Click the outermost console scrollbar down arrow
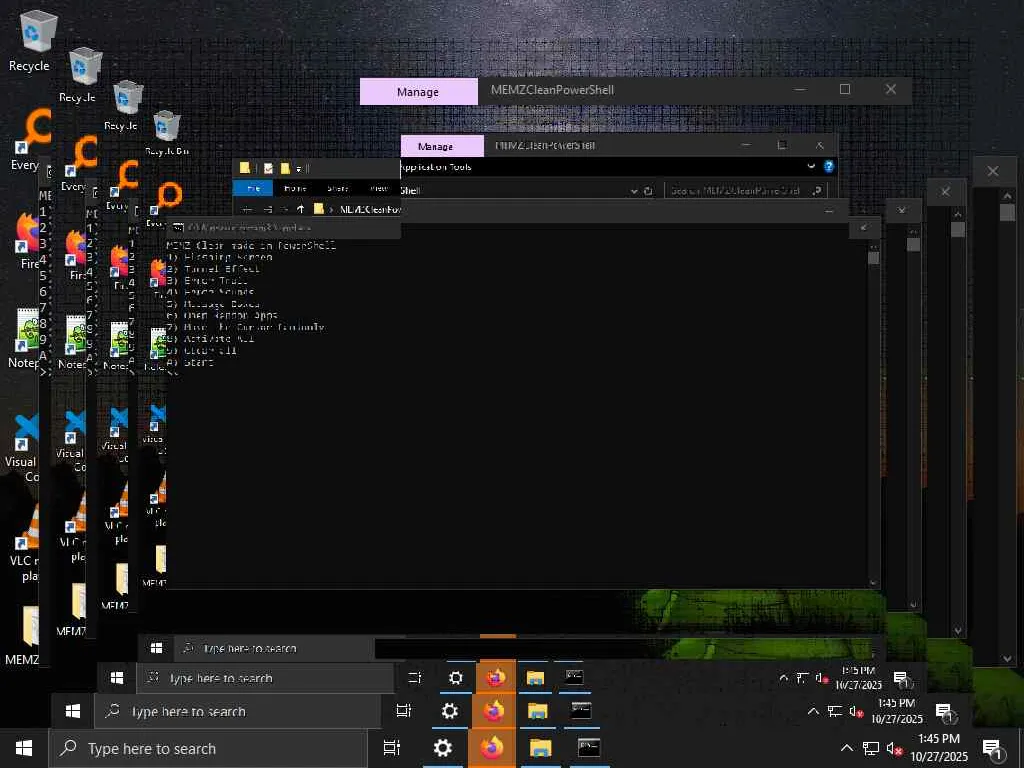The width and height of the screenshot is (1024, 768). coord(1007,659)
